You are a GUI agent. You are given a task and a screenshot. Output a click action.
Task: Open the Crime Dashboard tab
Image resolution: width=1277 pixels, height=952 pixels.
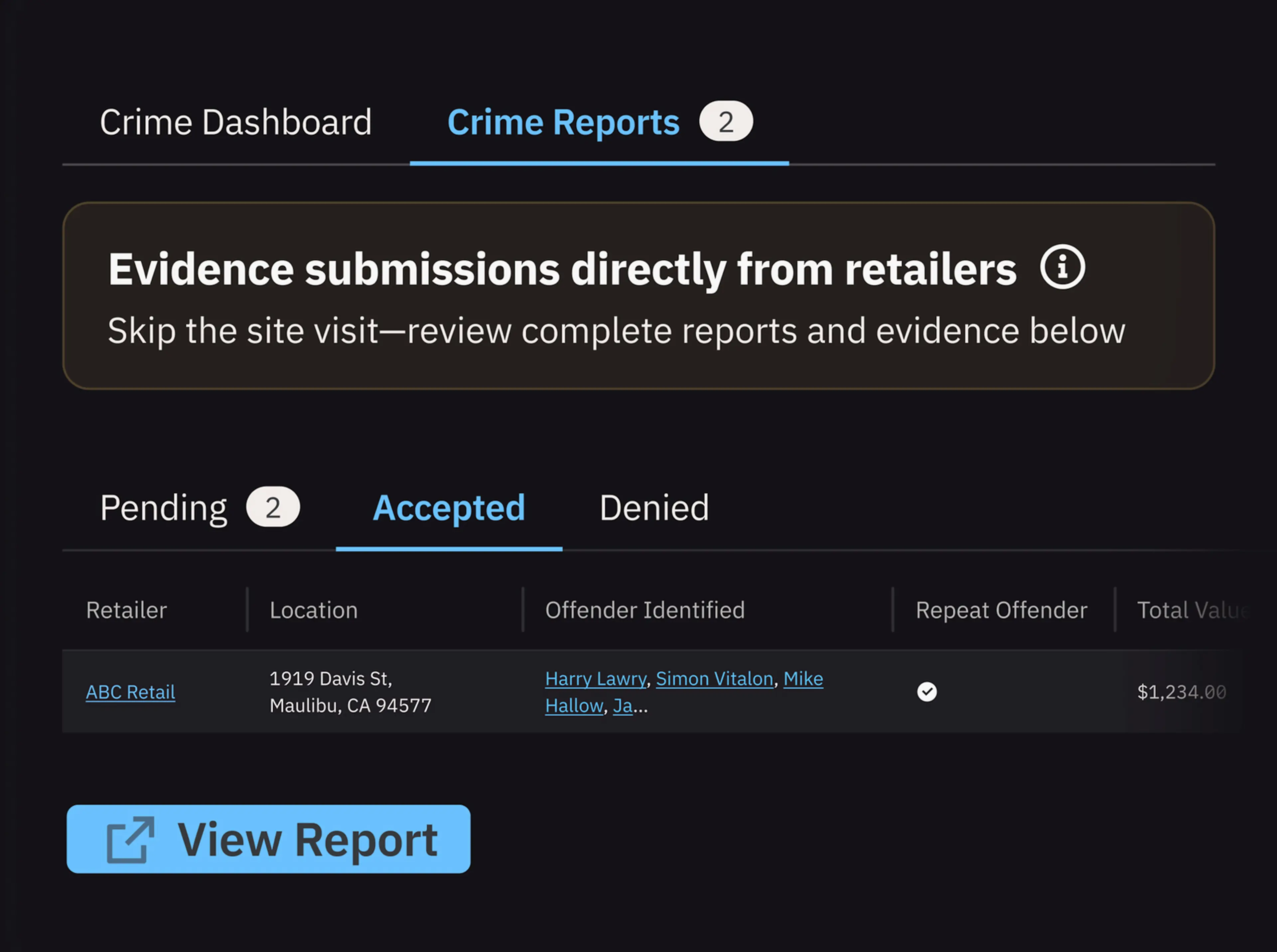point(236,122)
